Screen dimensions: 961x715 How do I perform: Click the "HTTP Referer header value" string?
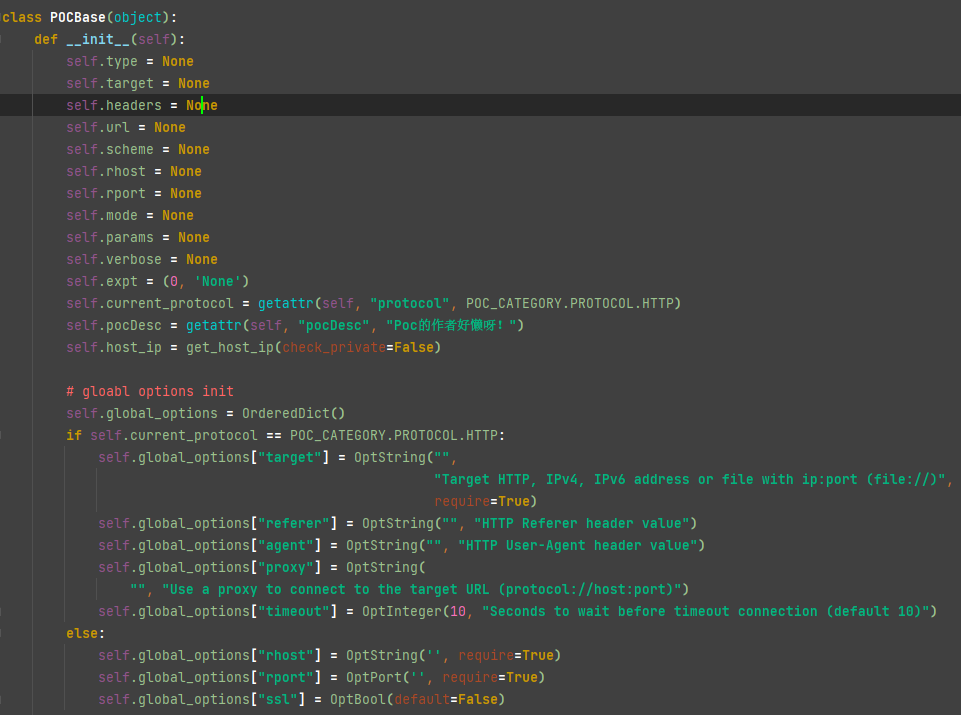[x=582, y=524]
